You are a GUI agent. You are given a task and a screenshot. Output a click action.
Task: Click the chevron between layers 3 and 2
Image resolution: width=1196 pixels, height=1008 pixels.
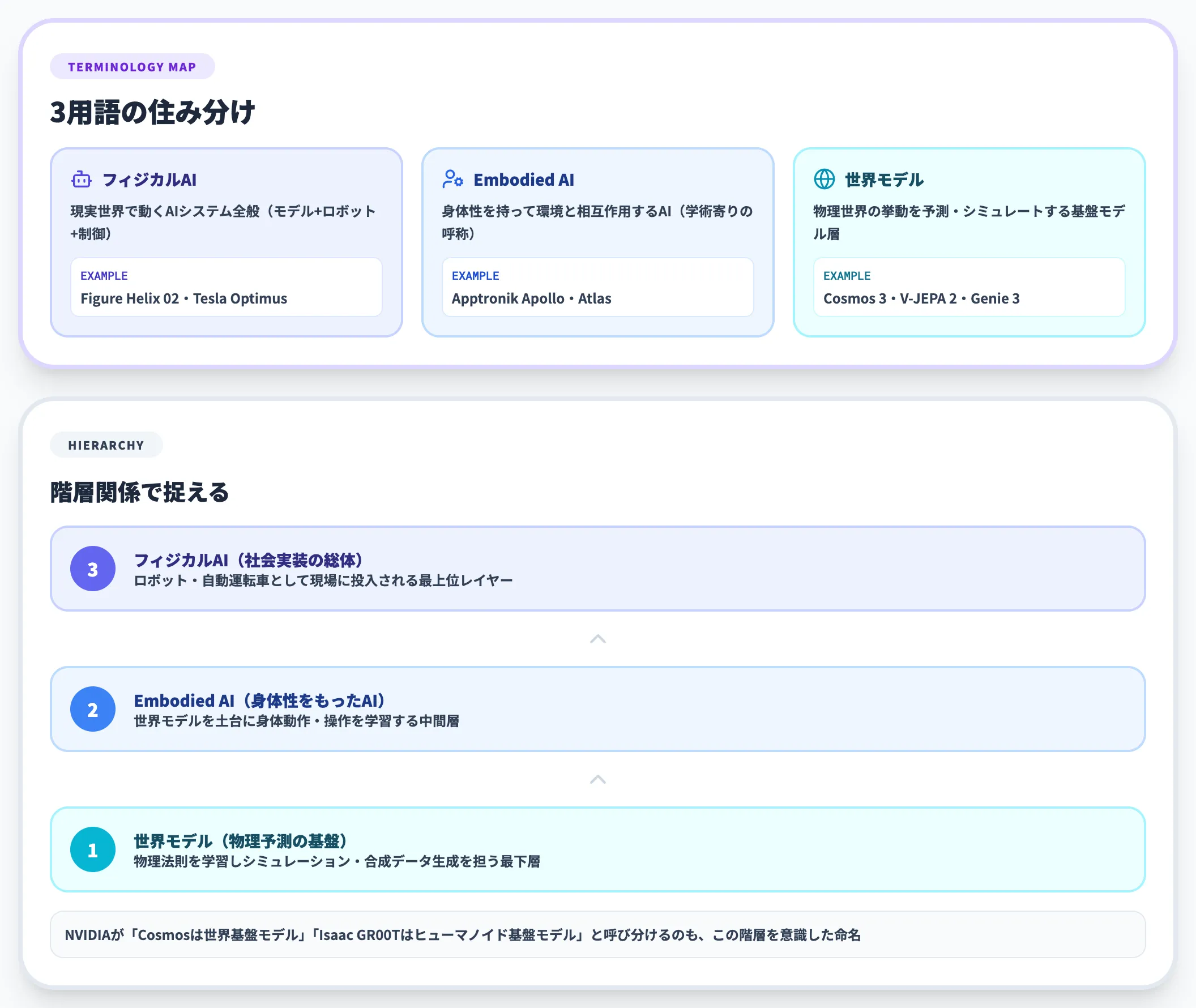coord(597,639)
